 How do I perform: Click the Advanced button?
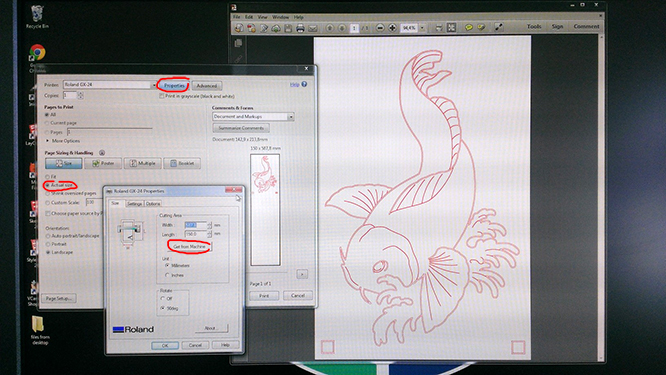[x=207, y=85]
